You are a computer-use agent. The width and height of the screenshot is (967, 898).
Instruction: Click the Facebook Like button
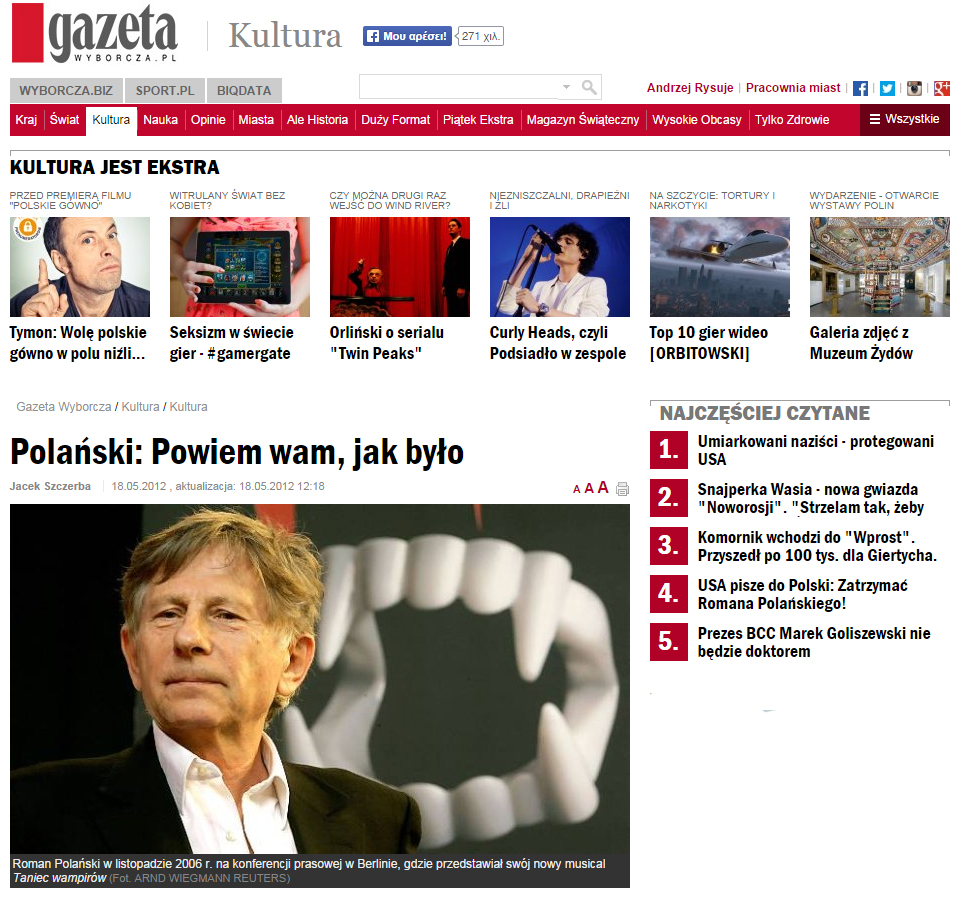pos(407,36)
